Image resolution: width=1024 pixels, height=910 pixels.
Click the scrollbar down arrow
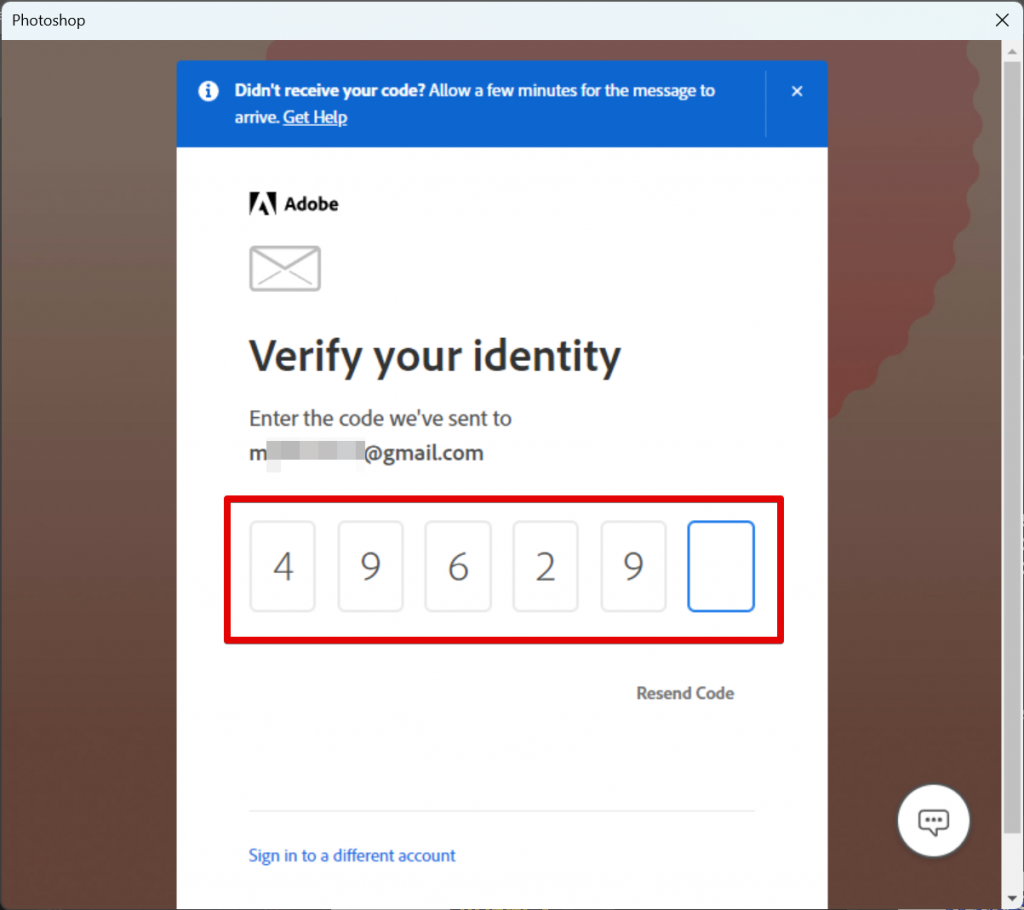(1010, 899)
